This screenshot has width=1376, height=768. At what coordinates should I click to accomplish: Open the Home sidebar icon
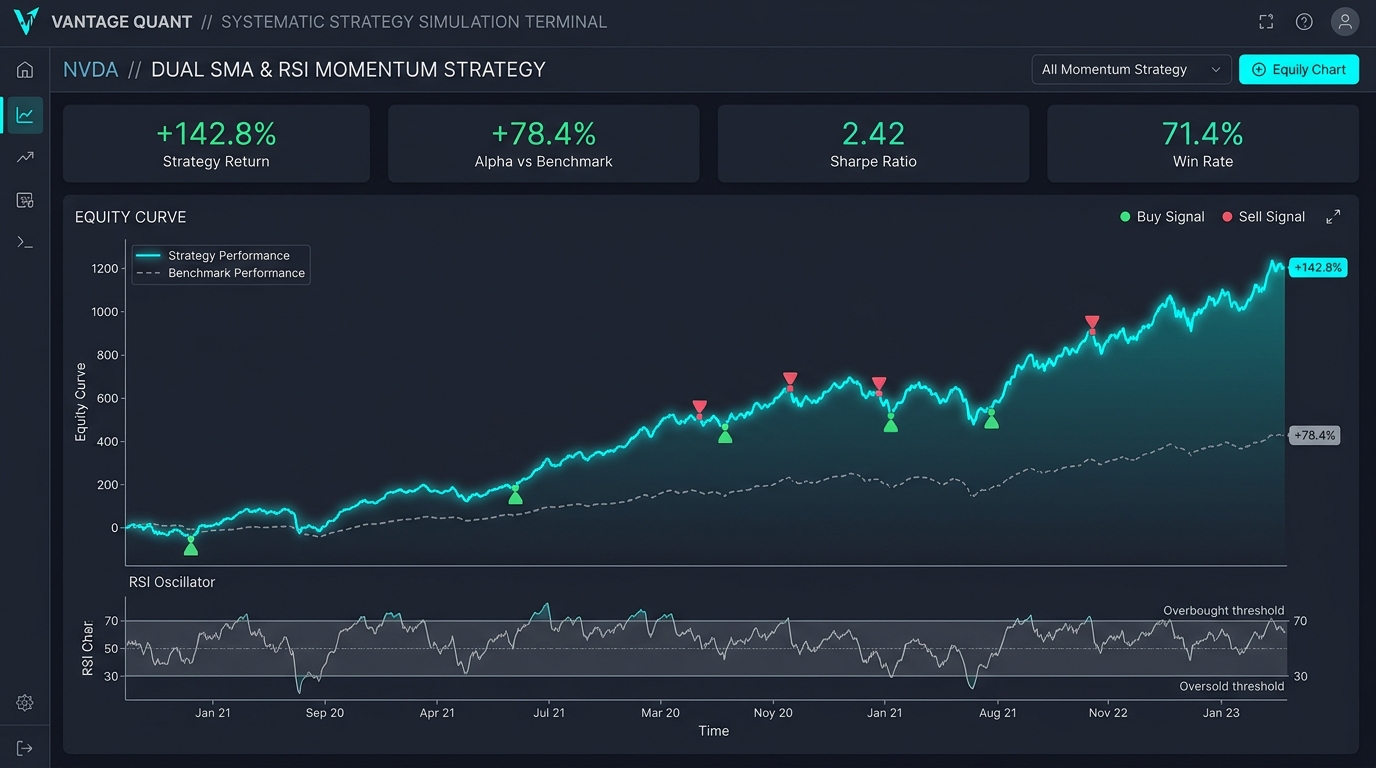pyautogui.click(x=25, y=70)
